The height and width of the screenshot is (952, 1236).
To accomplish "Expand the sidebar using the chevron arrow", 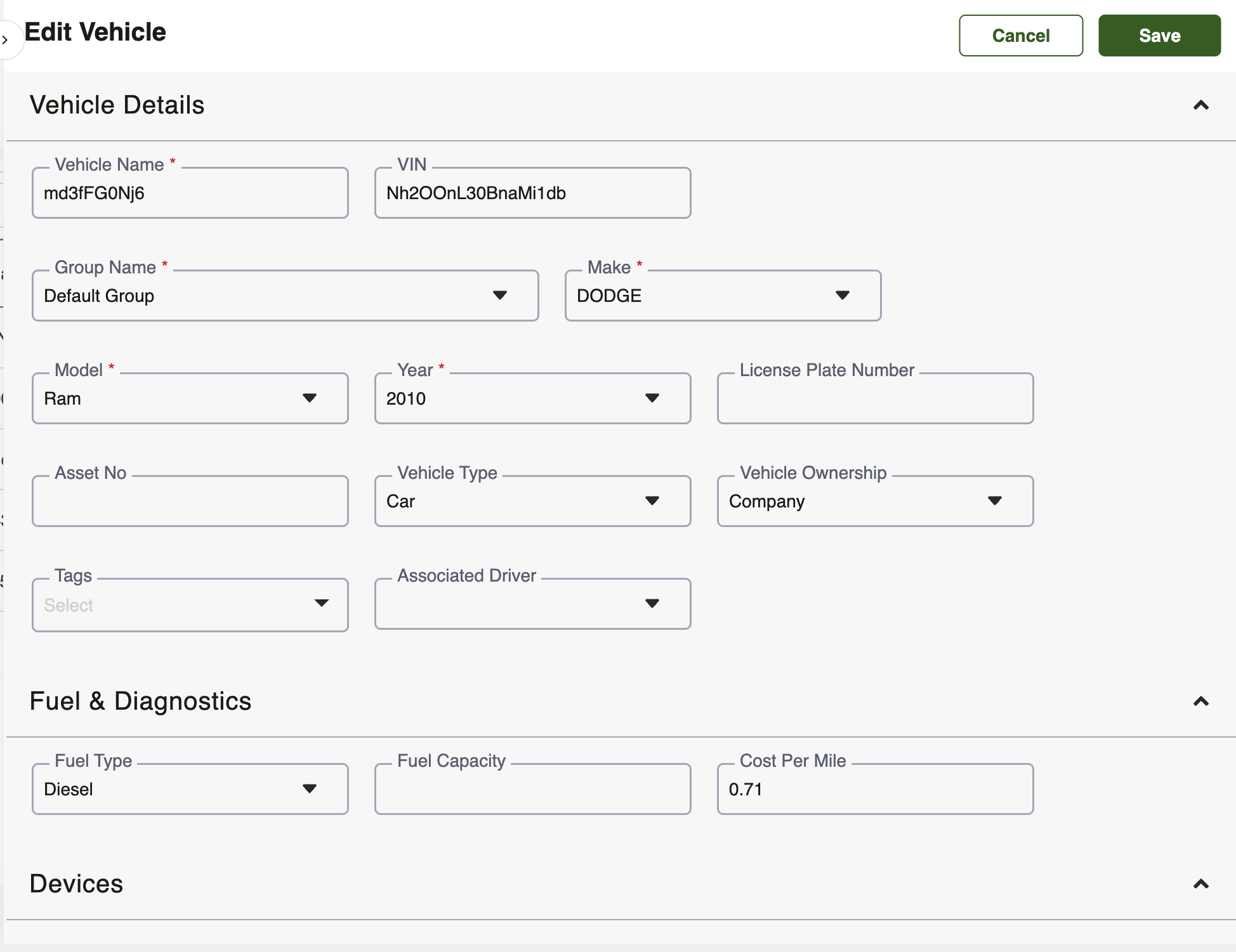I will [x=6, y=40].
